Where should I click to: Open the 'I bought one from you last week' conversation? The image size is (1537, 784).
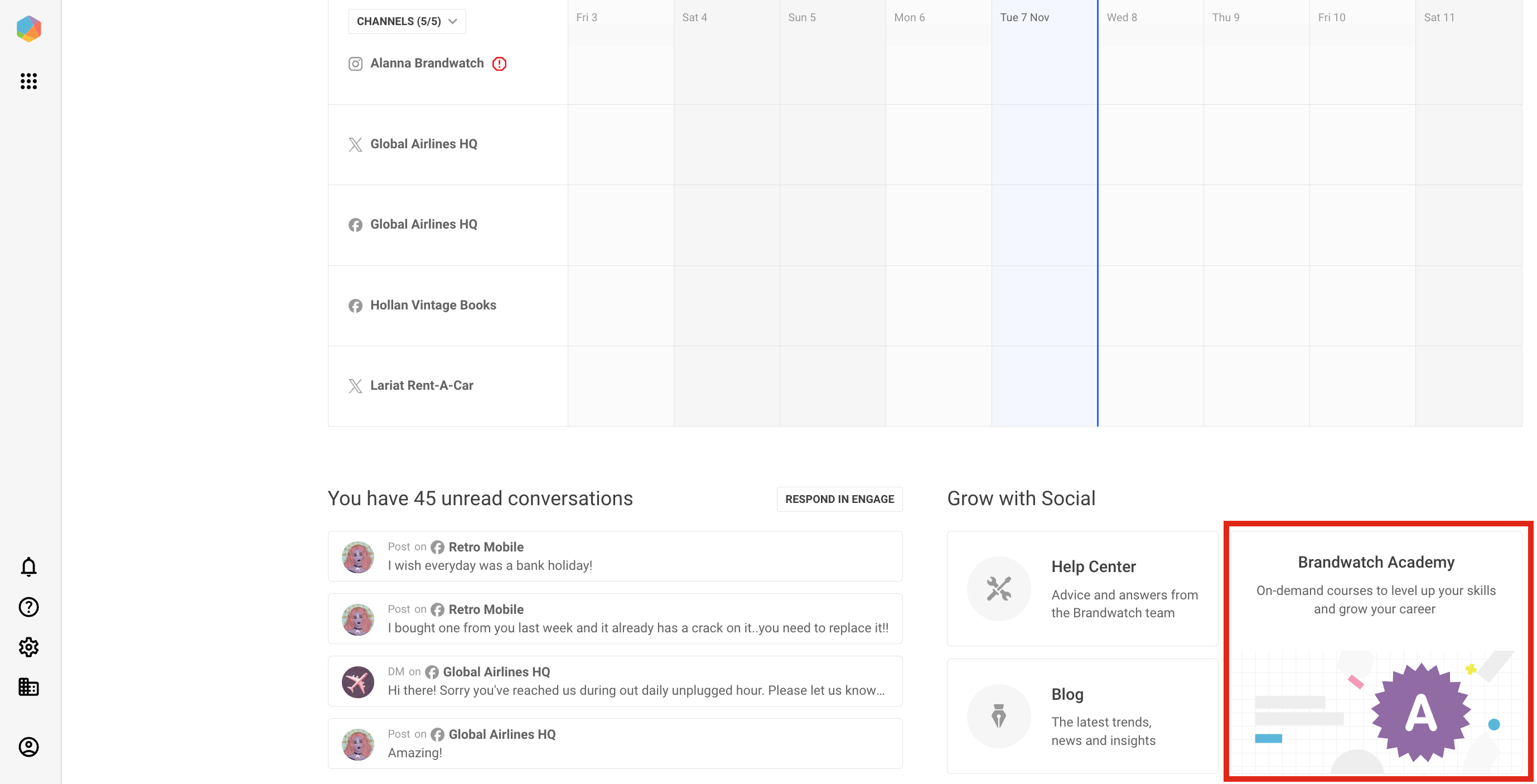[x=615, y=619]
